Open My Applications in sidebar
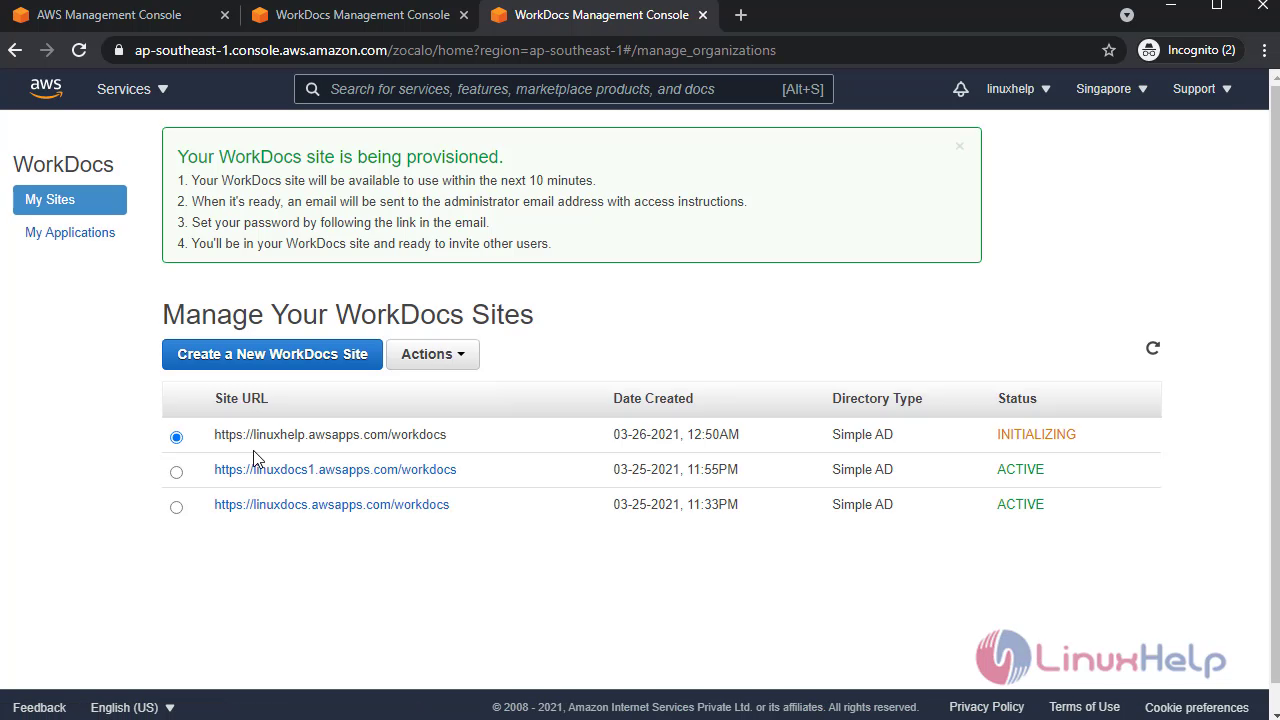Viewport: 1280px width, 720px height. [x=70, y=232]
